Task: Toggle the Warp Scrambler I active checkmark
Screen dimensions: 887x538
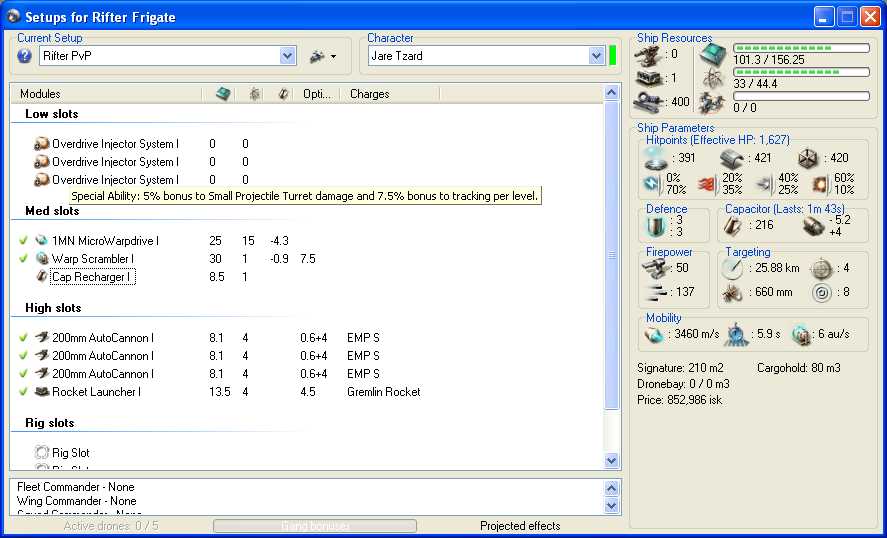Action: point(23,259)
